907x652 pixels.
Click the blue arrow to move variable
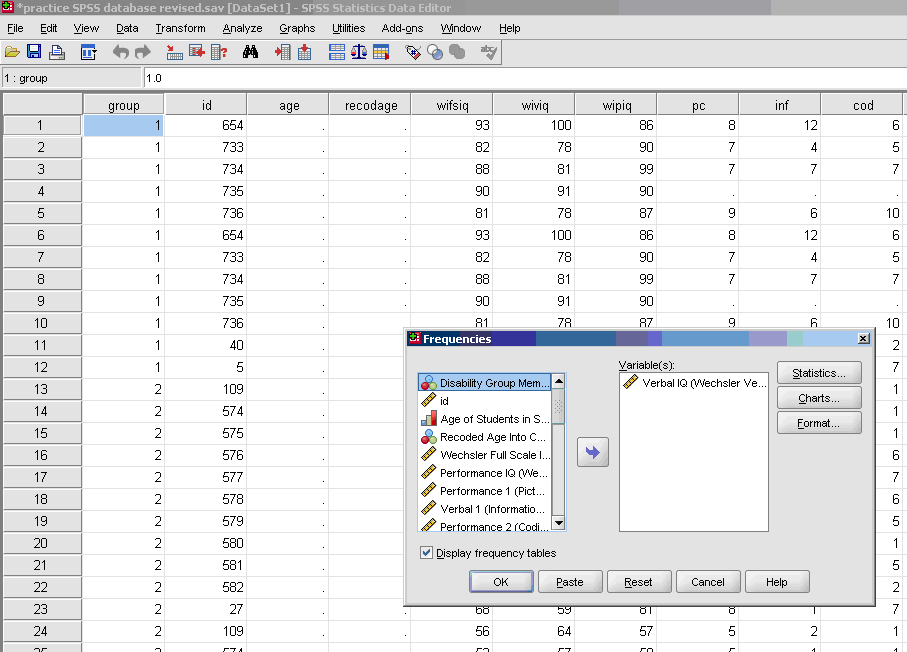pyautogui.click(x=593, y=452)
